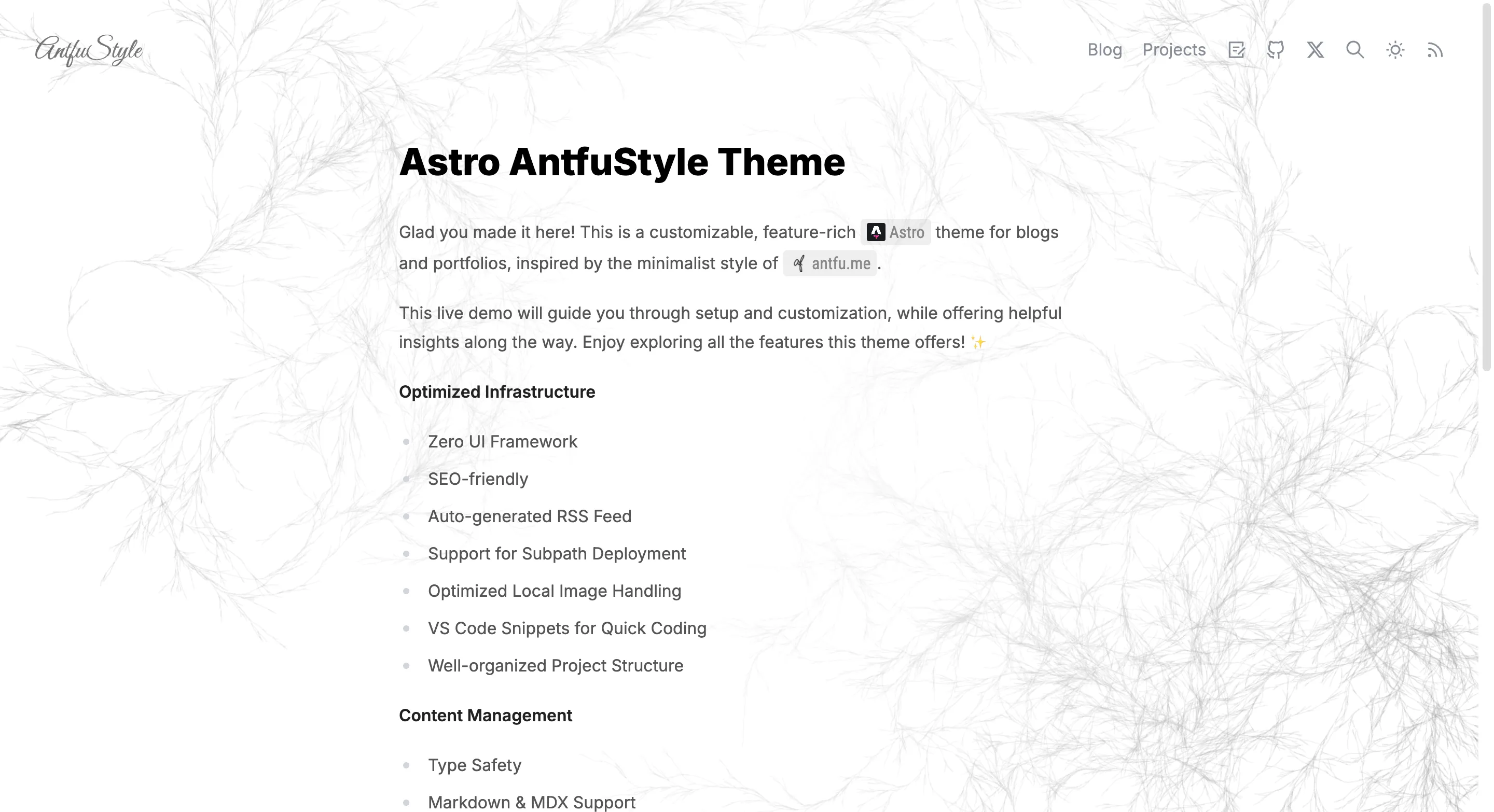Click the Optimized Infrastructure heading
The height and width of the screenshot is (812, 1494).
coord(496,392)
